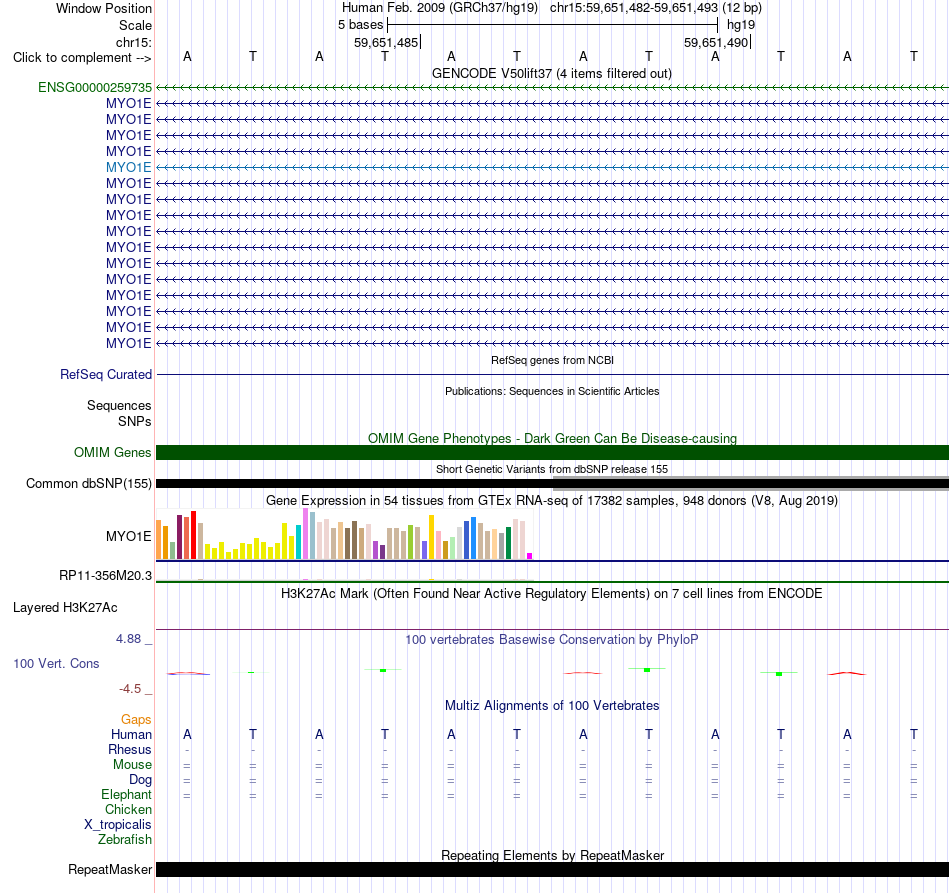Click the ENSG00000259735 green transcript arrow line
This screenshot has height=893, width=950.
tap(552, 88)
